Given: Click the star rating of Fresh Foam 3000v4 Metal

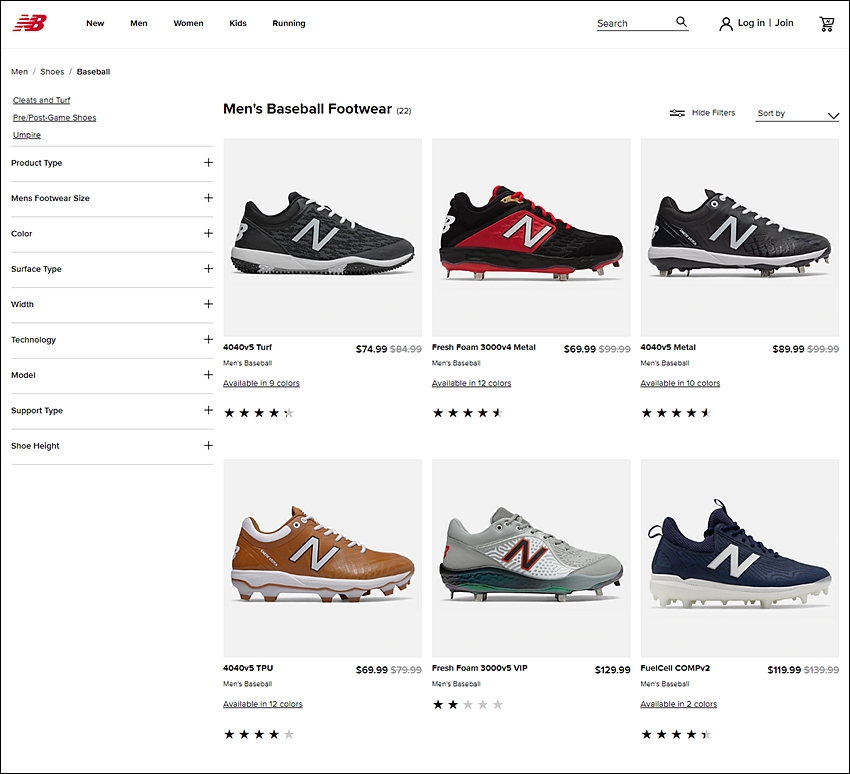Looking at the screenshot, I should click(x=468, y=413).
